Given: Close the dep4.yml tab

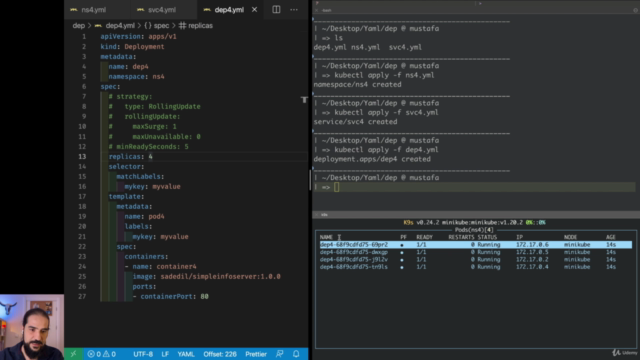Looking at the screenshot, I should [x=254, y=9].
